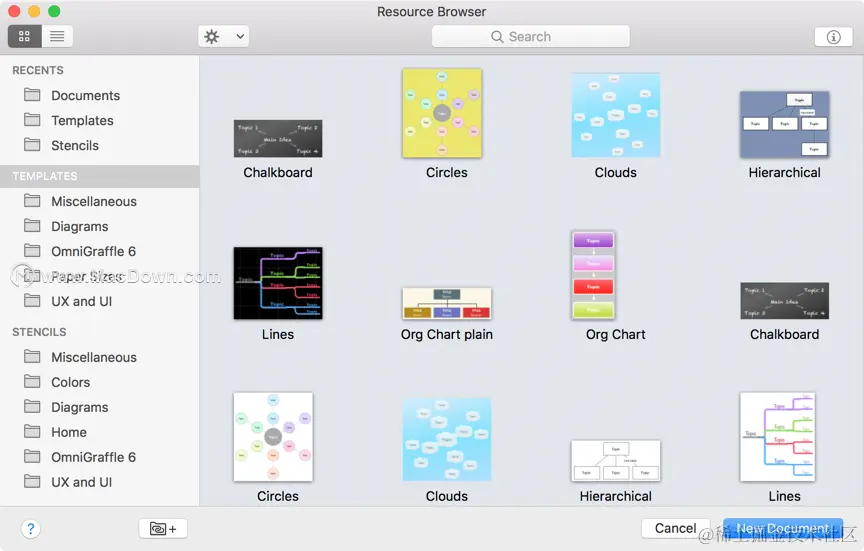Select the TEMPLATES section header
Screen dimensions: 864x551
coord(100,176)
